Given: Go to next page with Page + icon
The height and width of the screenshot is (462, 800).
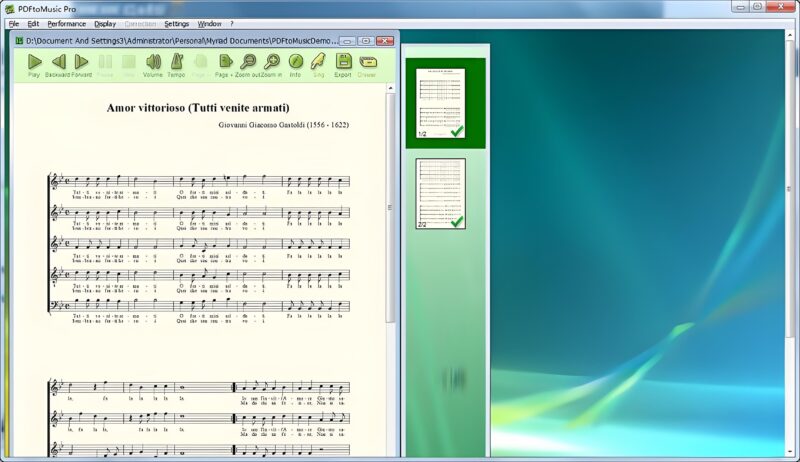Looking at the screenshot, I should 224,62.
